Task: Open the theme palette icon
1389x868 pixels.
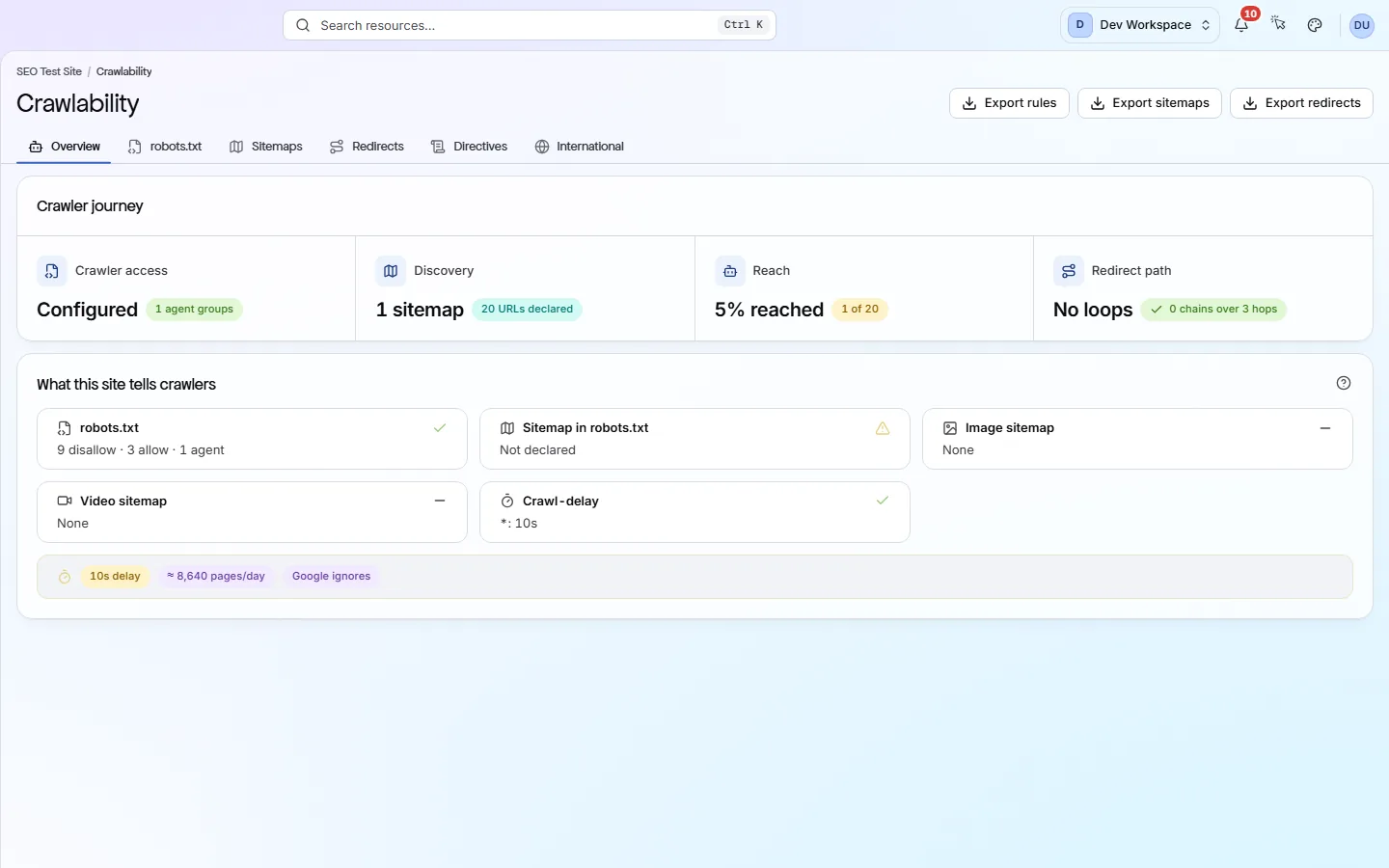Action: coord(1315,25)
